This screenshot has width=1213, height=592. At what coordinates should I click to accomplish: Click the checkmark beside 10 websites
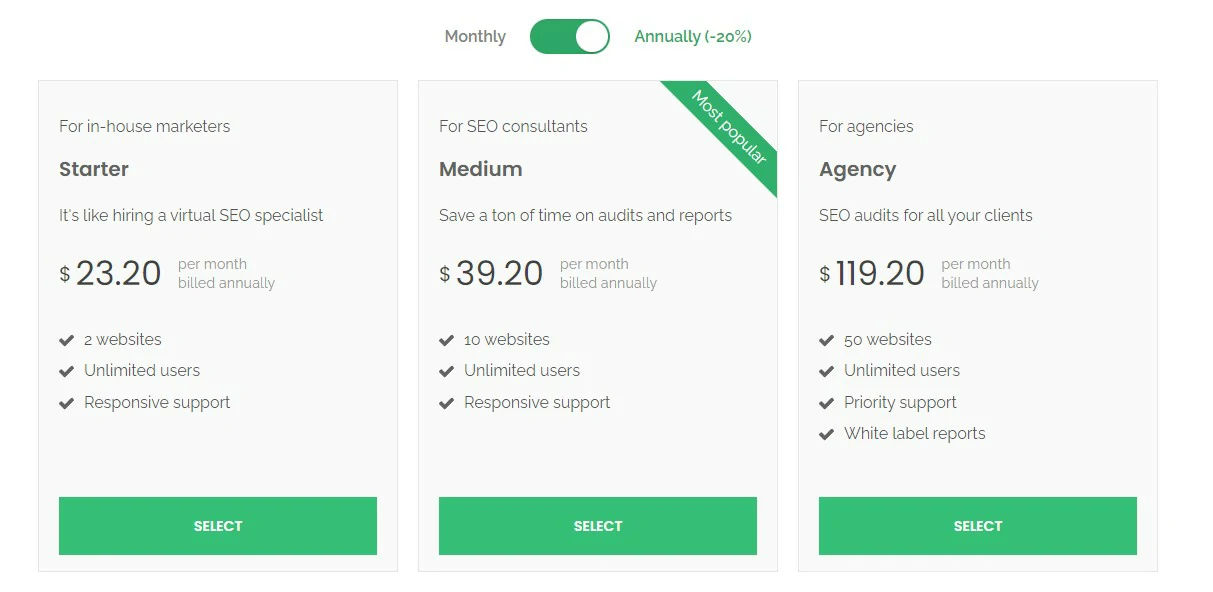[x=447, y=340]
